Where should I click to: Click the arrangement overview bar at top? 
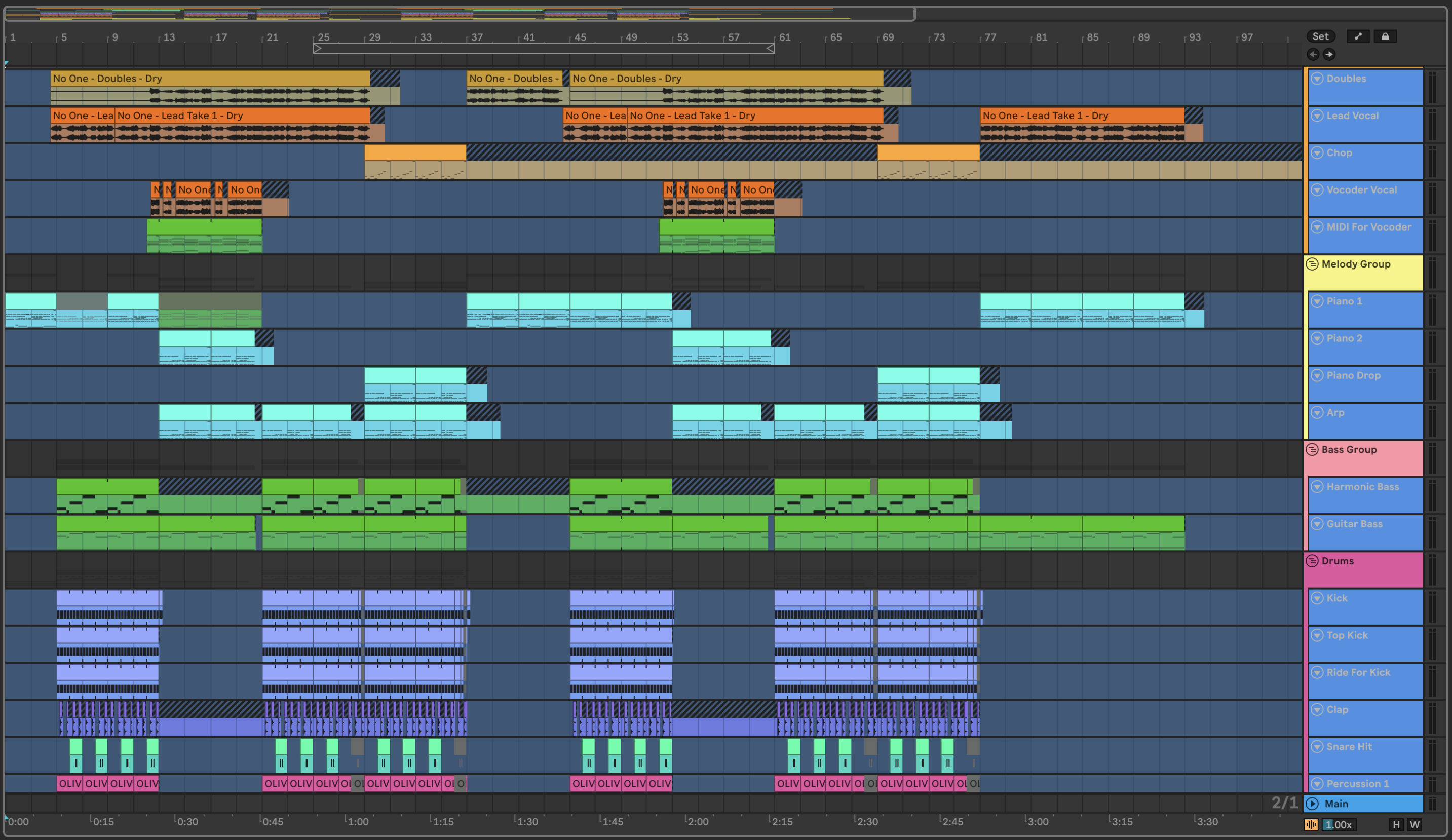coord(460,13)
